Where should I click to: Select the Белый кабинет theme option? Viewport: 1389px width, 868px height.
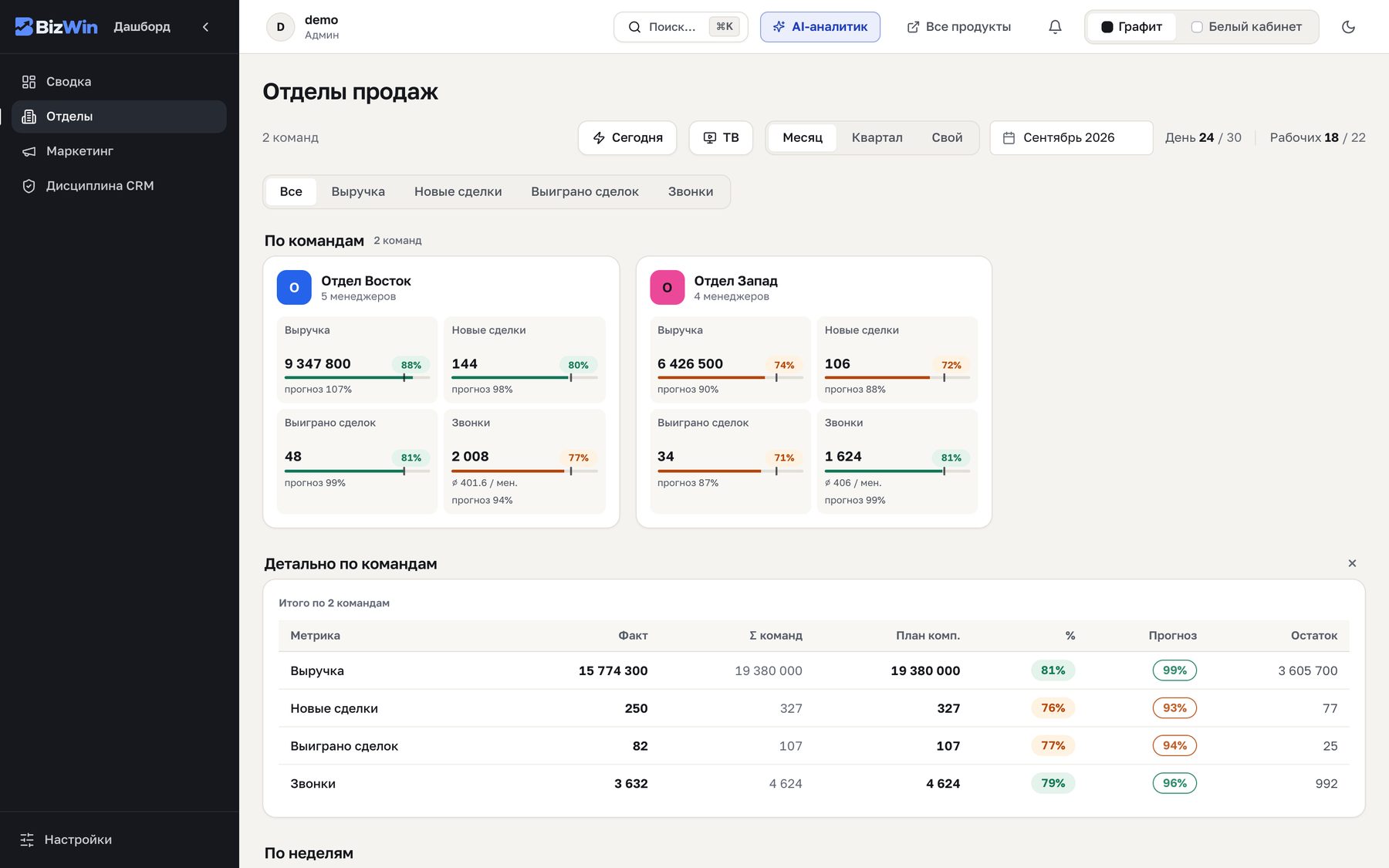click(1246, 27)
